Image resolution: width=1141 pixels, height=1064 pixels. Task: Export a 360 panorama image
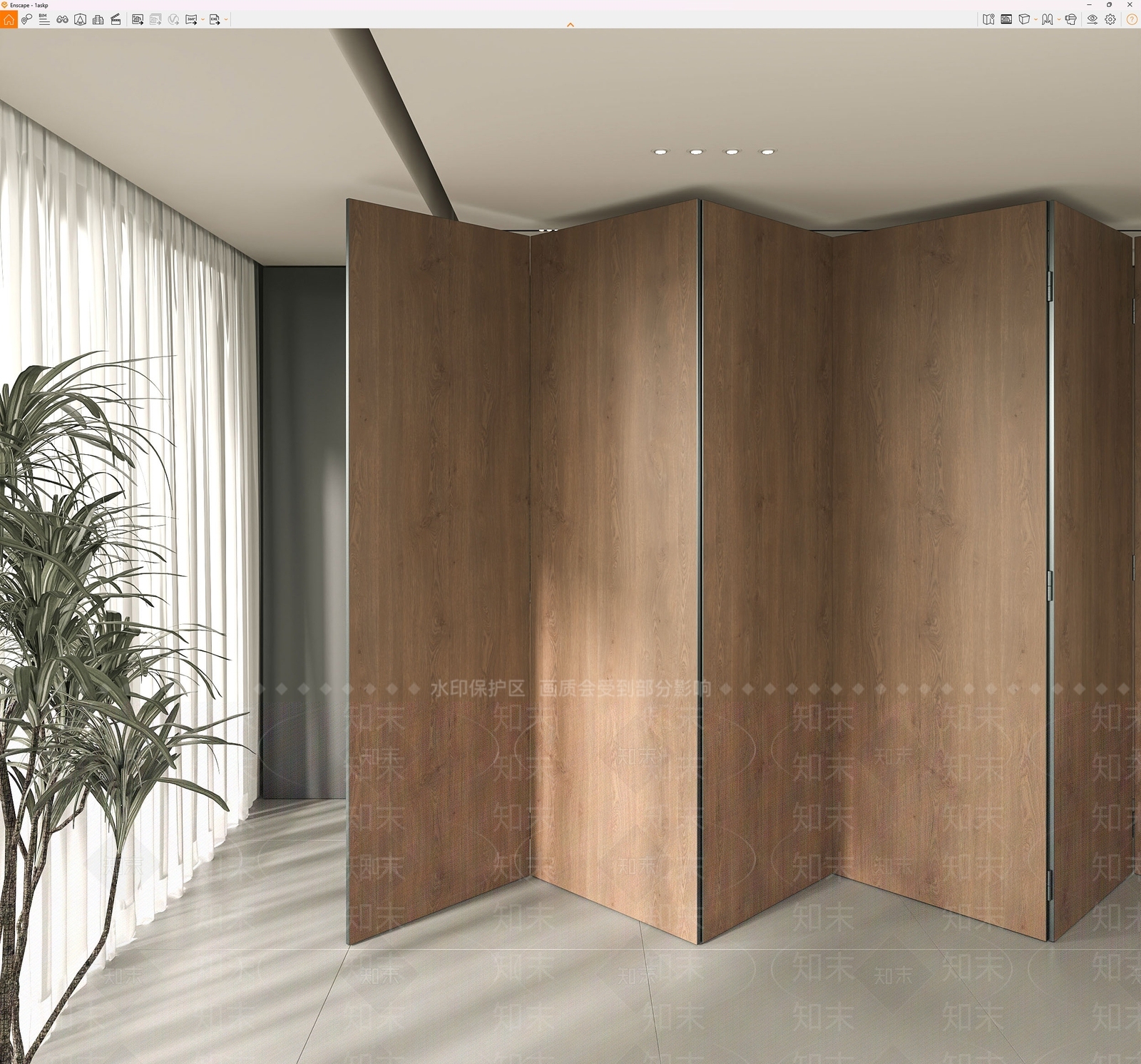tap(191, 19)
